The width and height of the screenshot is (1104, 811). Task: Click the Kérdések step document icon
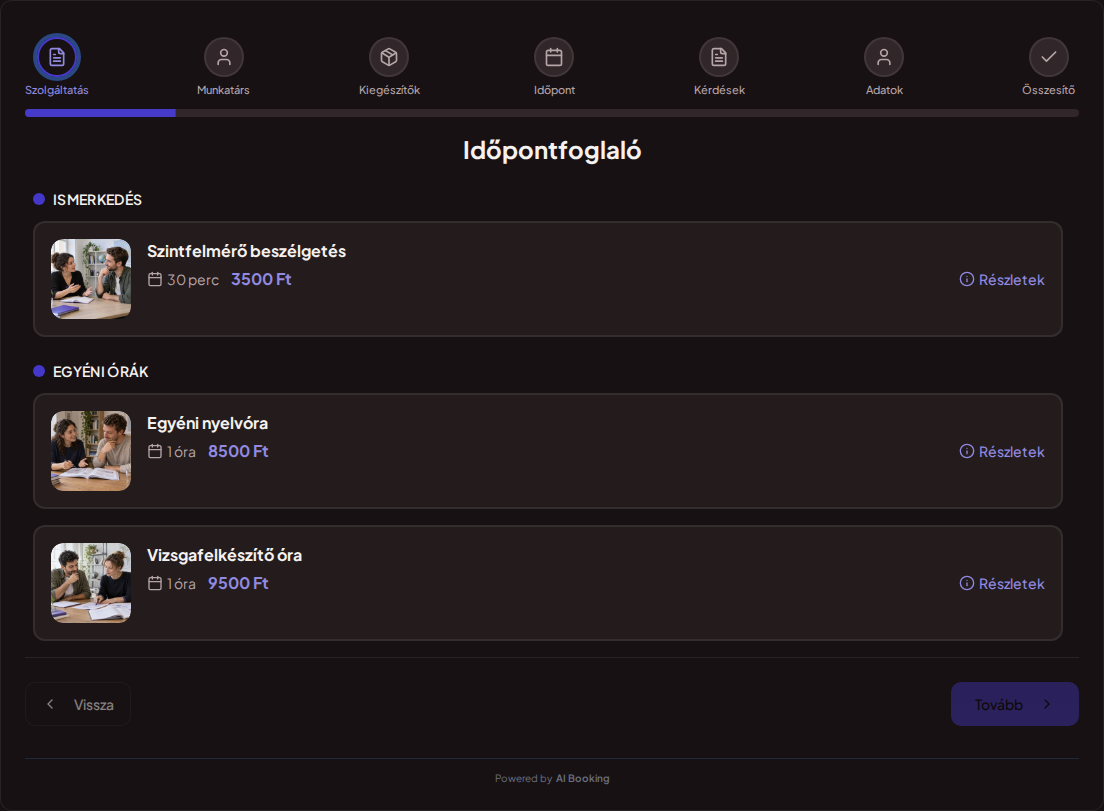(719, 57)
